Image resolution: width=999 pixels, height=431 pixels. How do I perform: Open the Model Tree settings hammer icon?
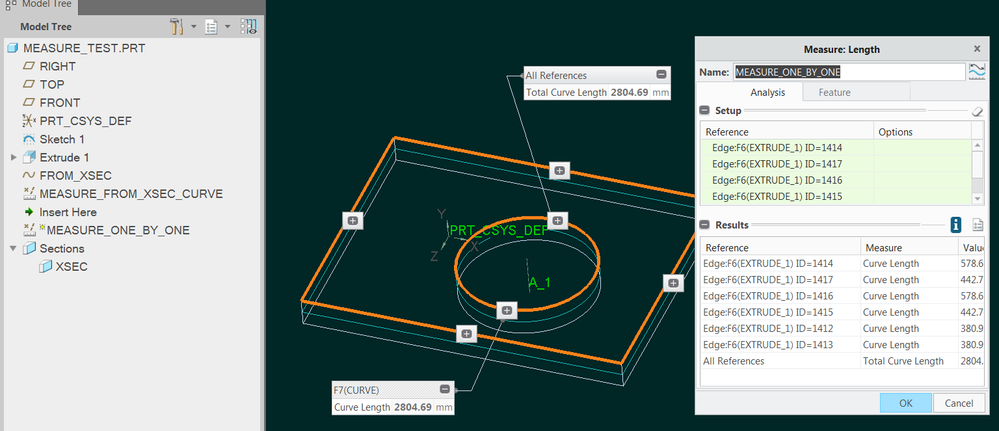[x=177, y=27]
